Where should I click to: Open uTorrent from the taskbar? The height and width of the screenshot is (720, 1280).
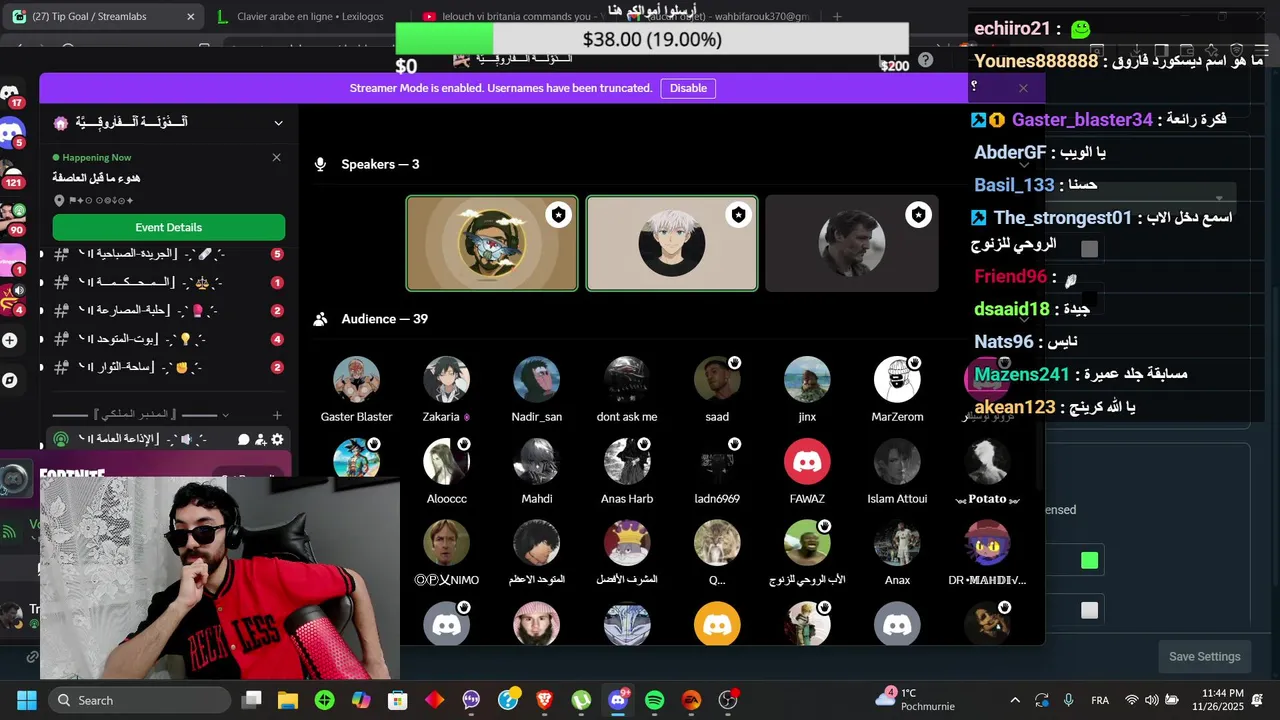[581, 700]
